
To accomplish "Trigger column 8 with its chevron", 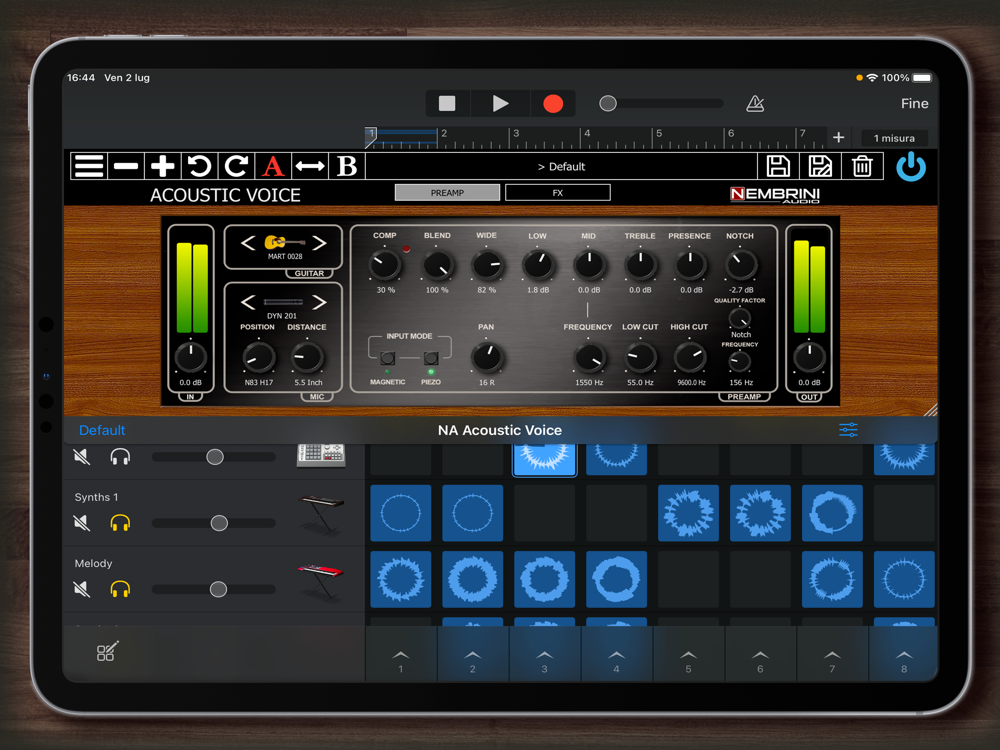I will pos(904,654).
